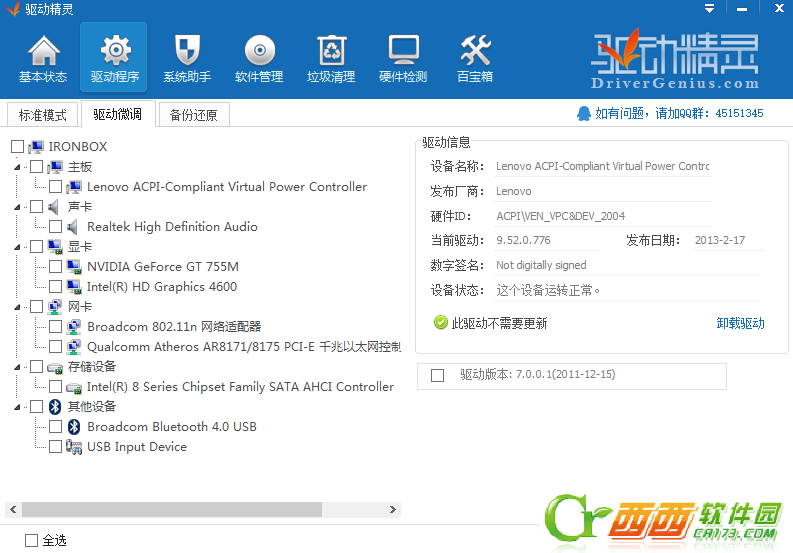Click the 设备名称 field value
Image resolution: width=793 pixels, height=553 pixels.
[602, 166]
